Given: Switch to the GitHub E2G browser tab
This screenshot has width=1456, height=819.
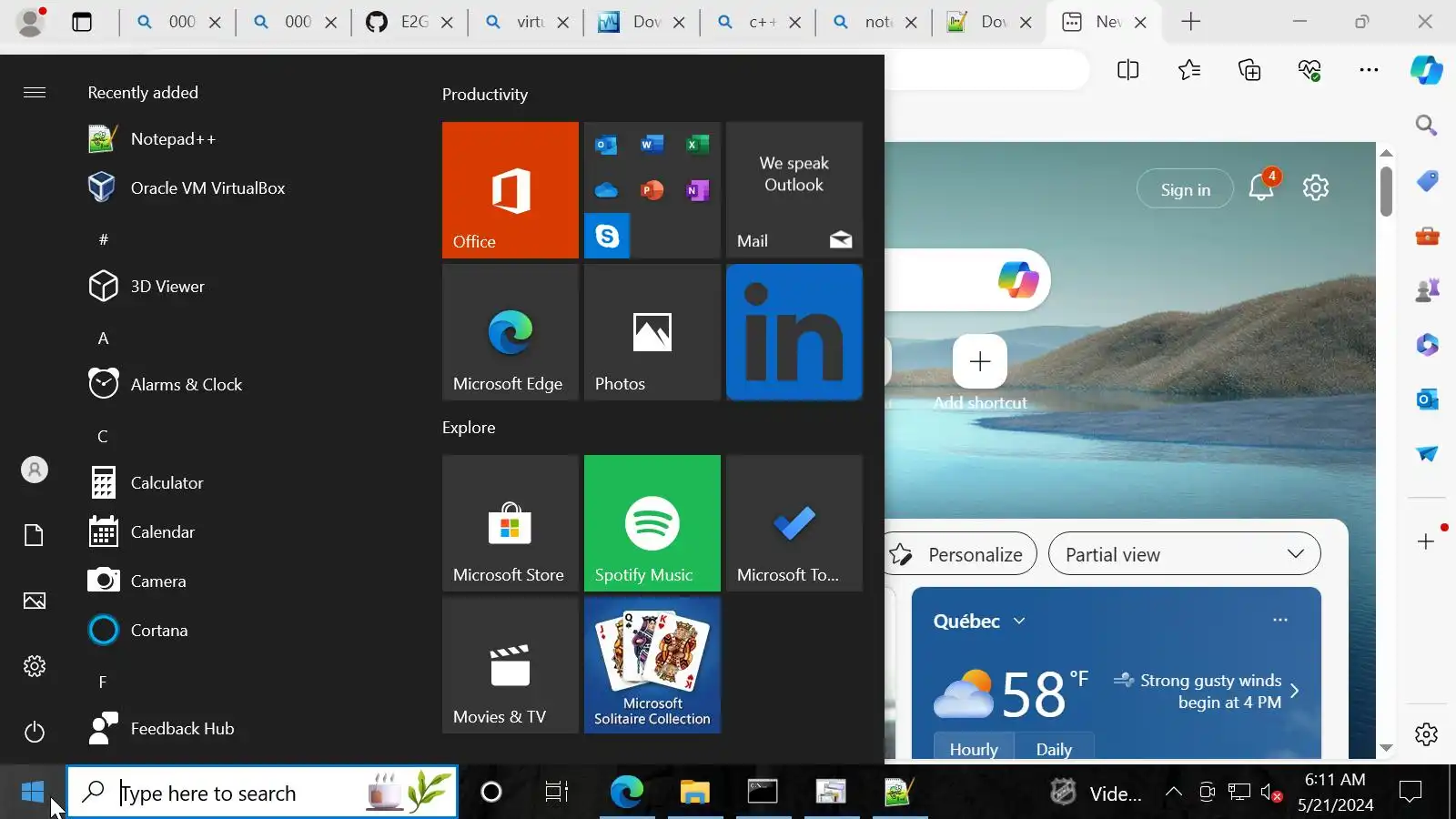Looking at the screenshot, I should coord(409,22).
